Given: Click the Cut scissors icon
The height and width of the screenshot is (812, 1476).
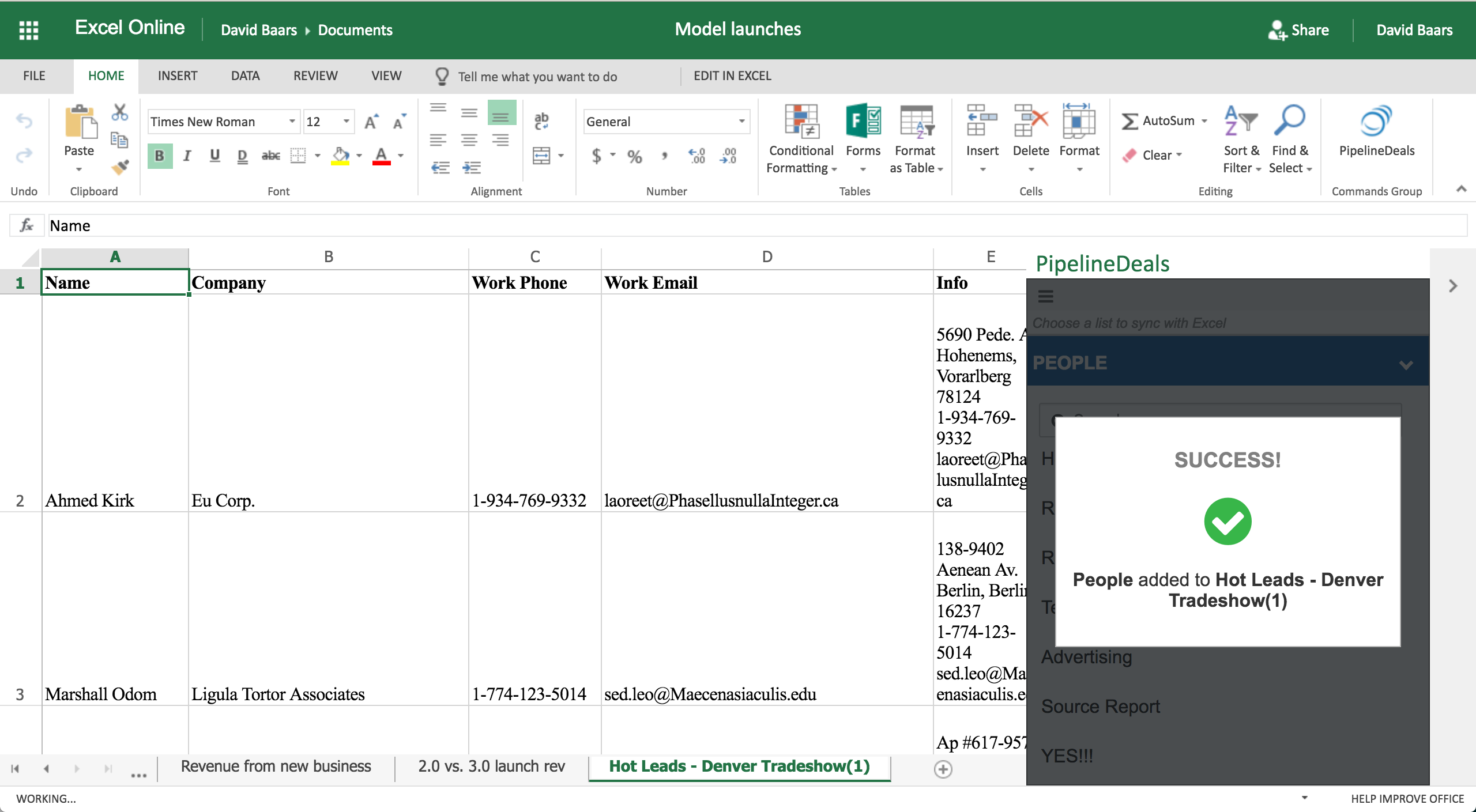Looking at the screenshot, I should 120,112.
